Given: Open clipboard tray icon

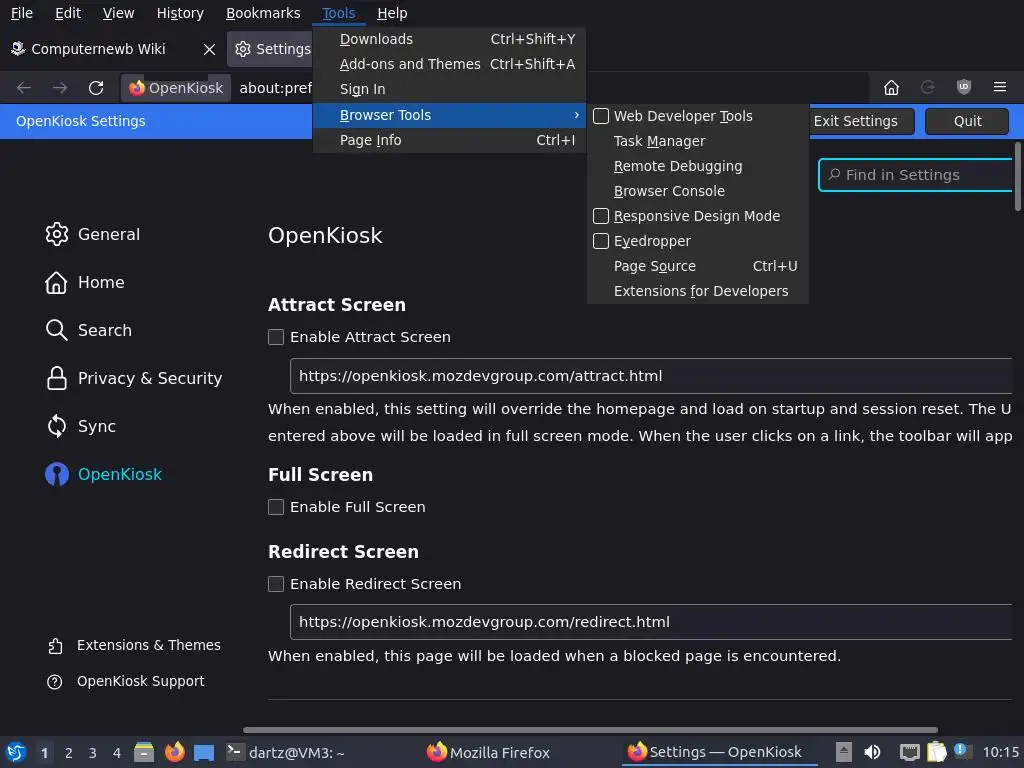Looking at the screenshot, I should (936, 752).
